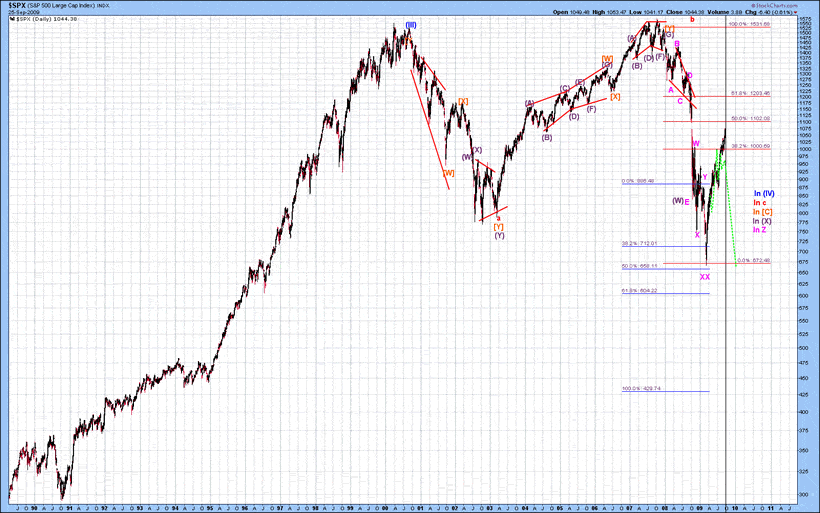
Task: Select the 61.8% 604.22 Fibonacci label
Action: click(643, 291)
